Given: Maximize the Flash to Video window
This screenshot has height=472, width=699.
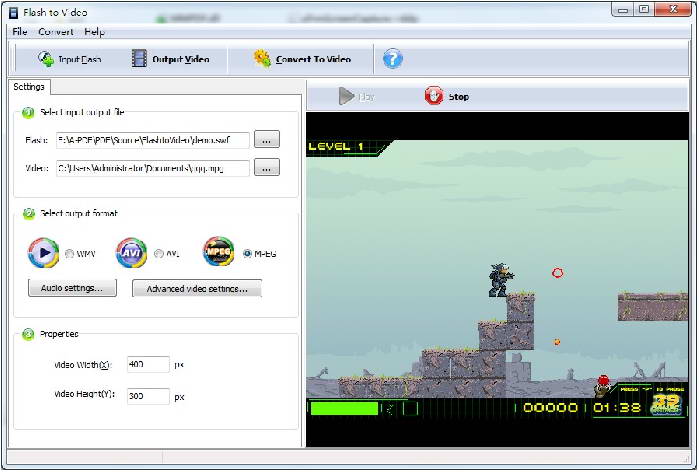Looking at the screenshot, I should pos(644,9).
